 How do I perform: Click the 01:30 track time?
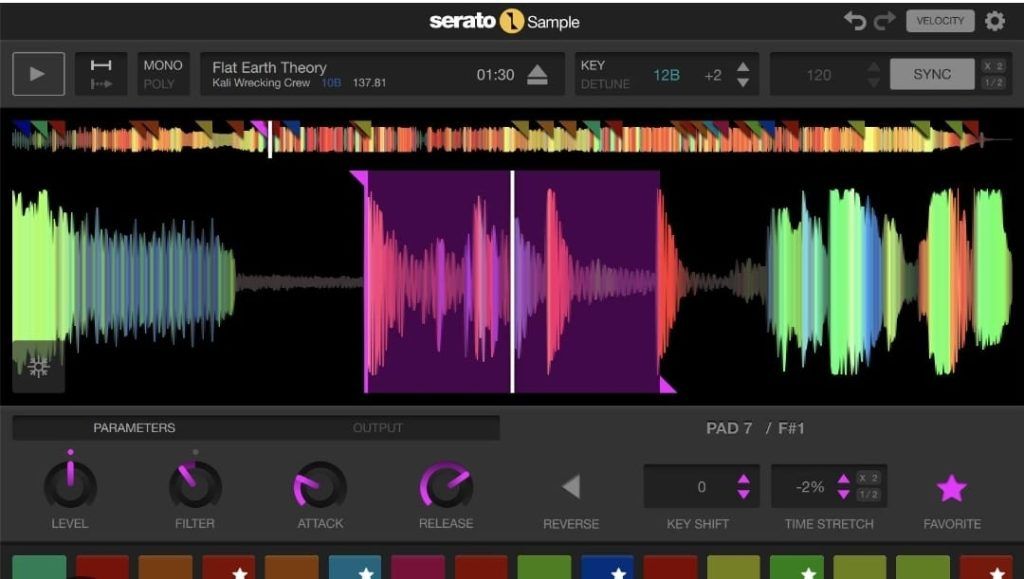[495, 75]
